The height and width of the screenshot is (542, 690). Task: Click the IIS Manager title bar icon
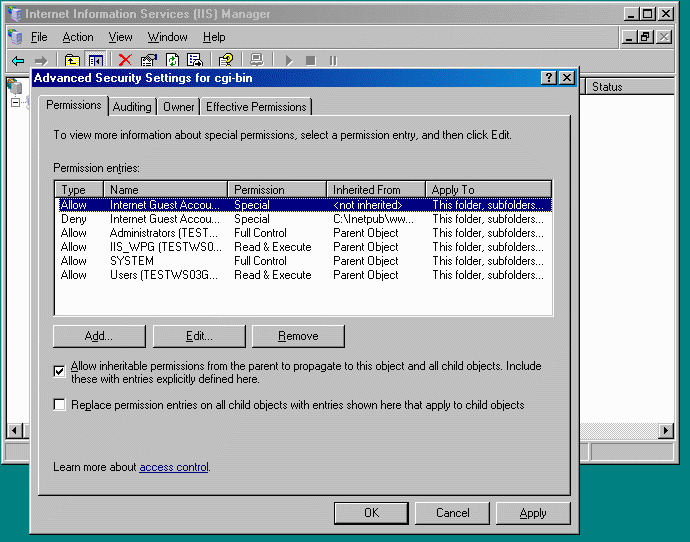click(x=15, y=14)
